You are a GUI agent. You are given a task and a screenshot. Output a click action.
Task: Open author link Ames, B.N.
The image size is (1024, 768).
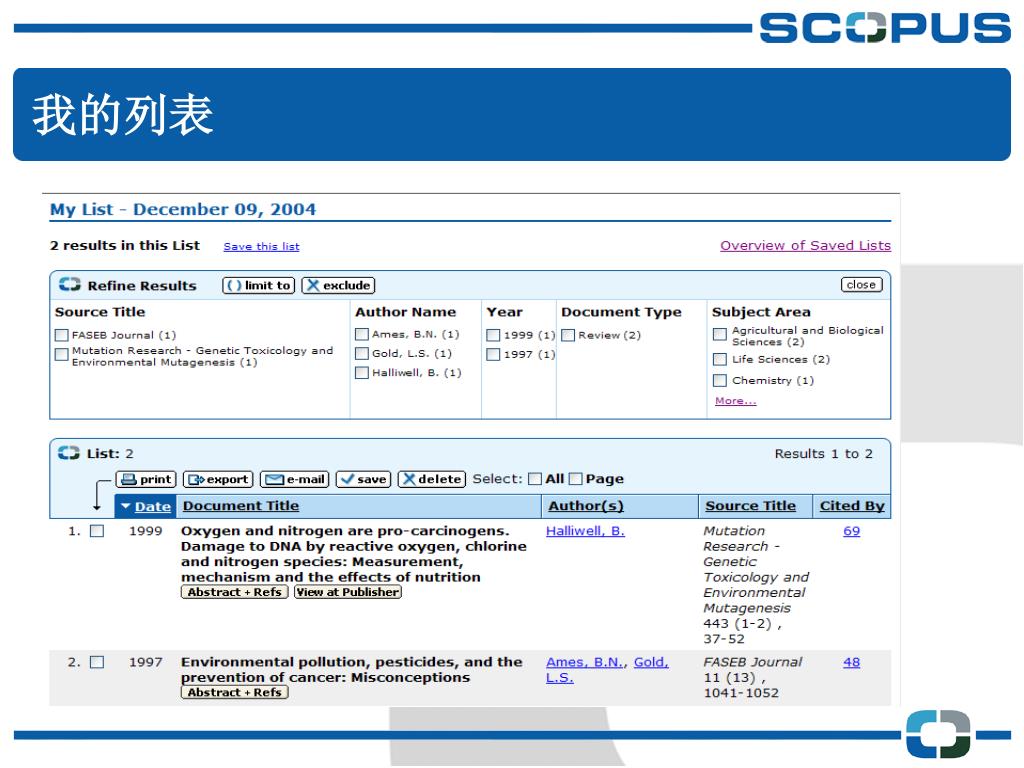click(584, 662)
